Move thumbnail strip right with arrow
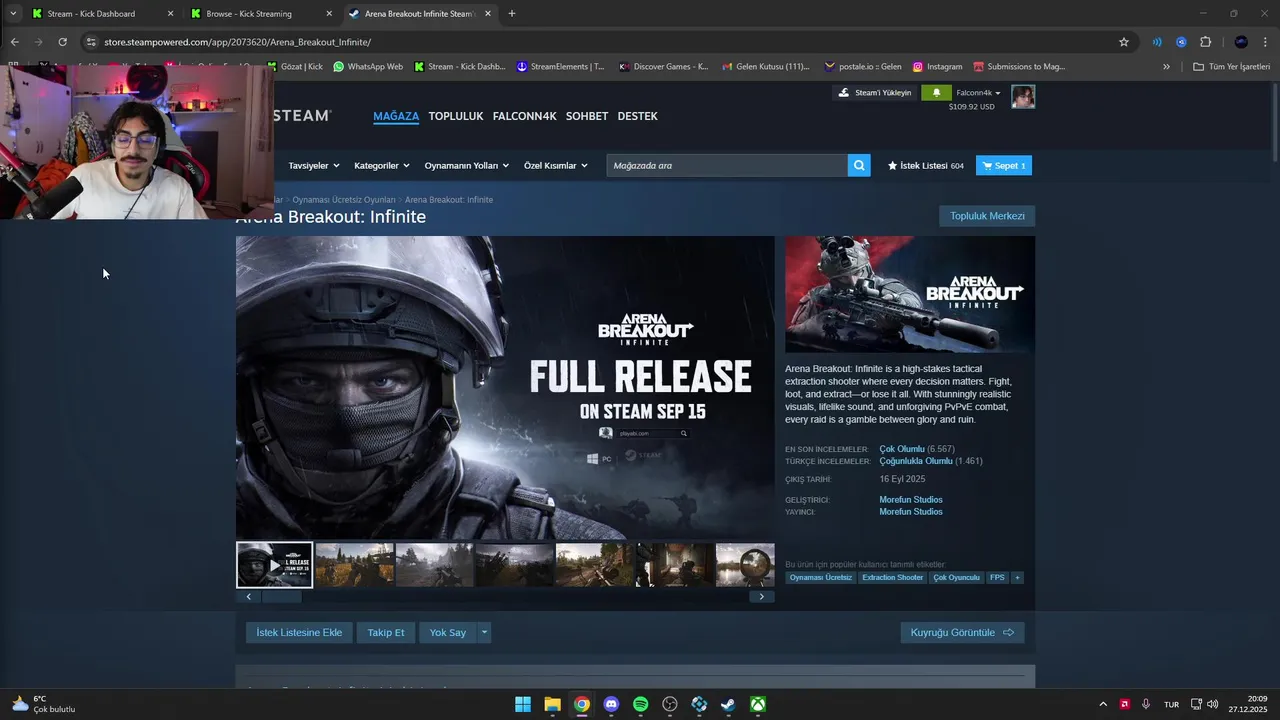 pos(762,597)
